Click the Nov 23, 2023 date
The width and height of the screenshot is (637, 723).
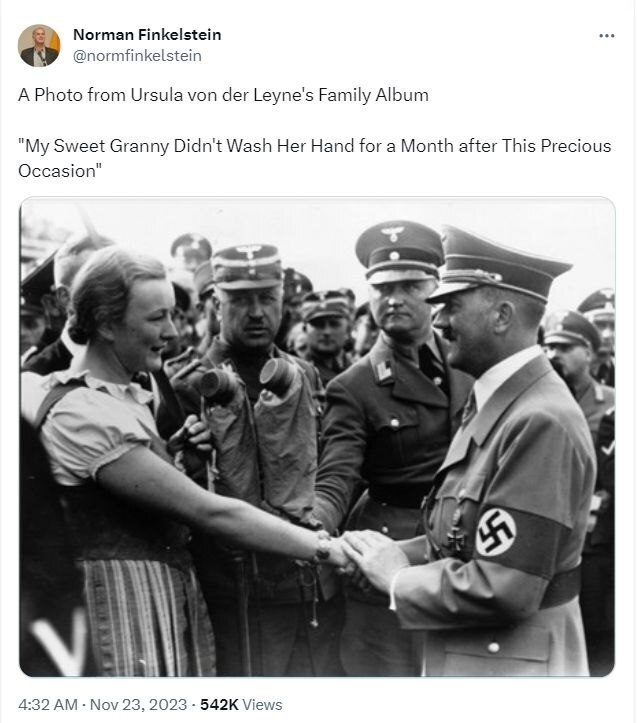tap(138, 705)
